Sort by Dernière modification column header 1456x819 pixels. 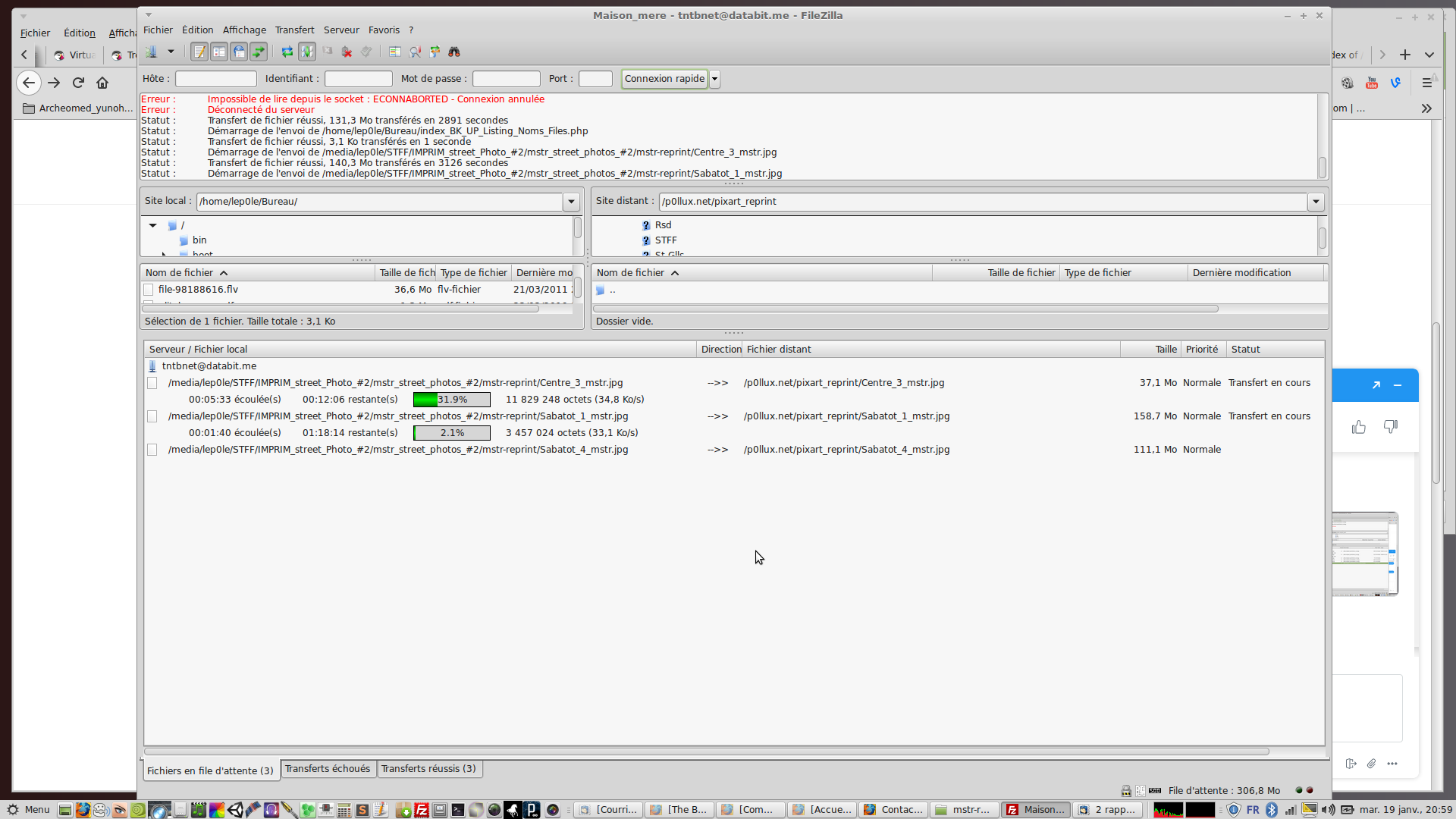pyautogui.click(x=1241, y=273)
